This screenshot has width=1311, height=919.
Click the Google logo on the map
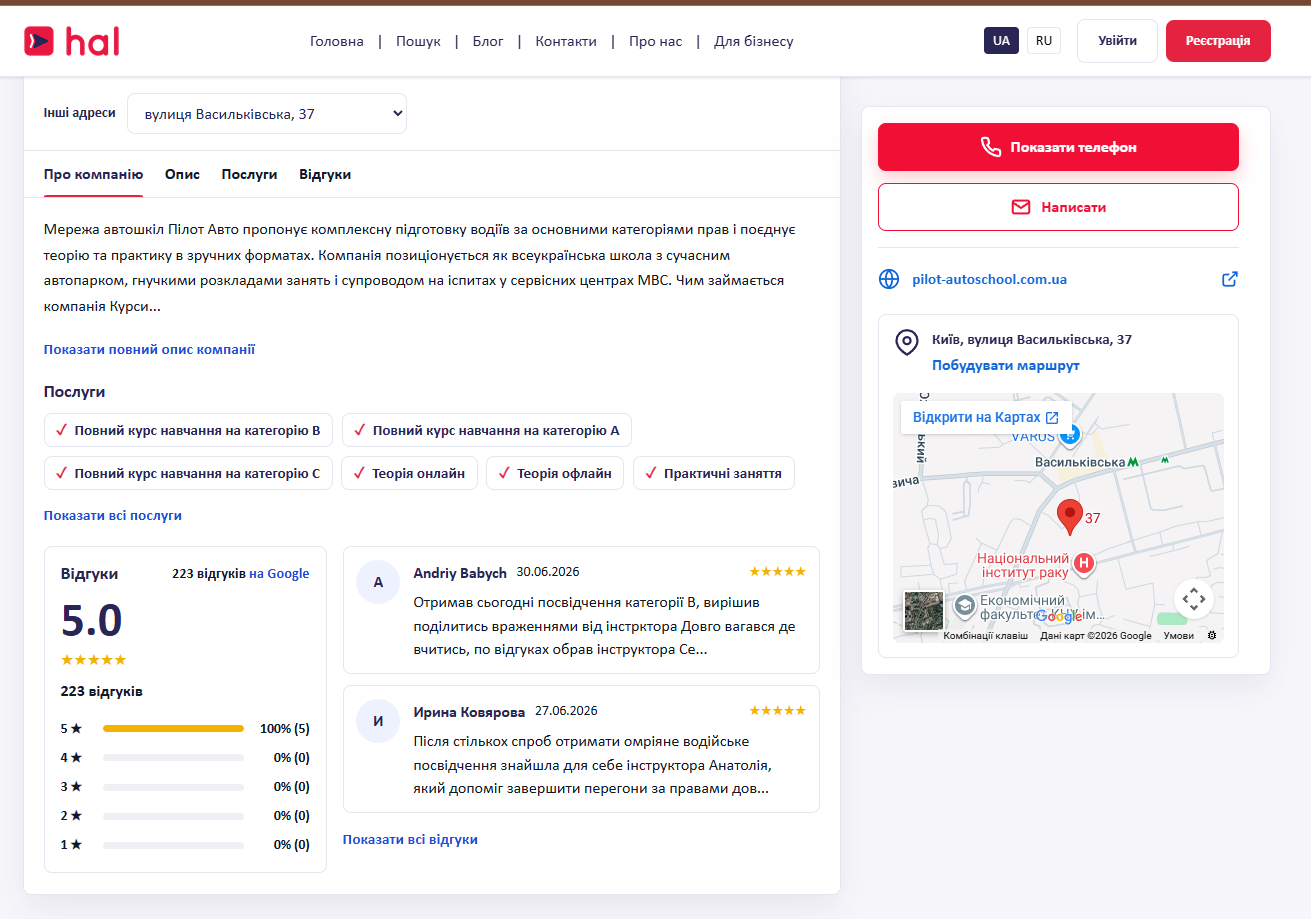pyautogui.click(x=1058, y=617)
